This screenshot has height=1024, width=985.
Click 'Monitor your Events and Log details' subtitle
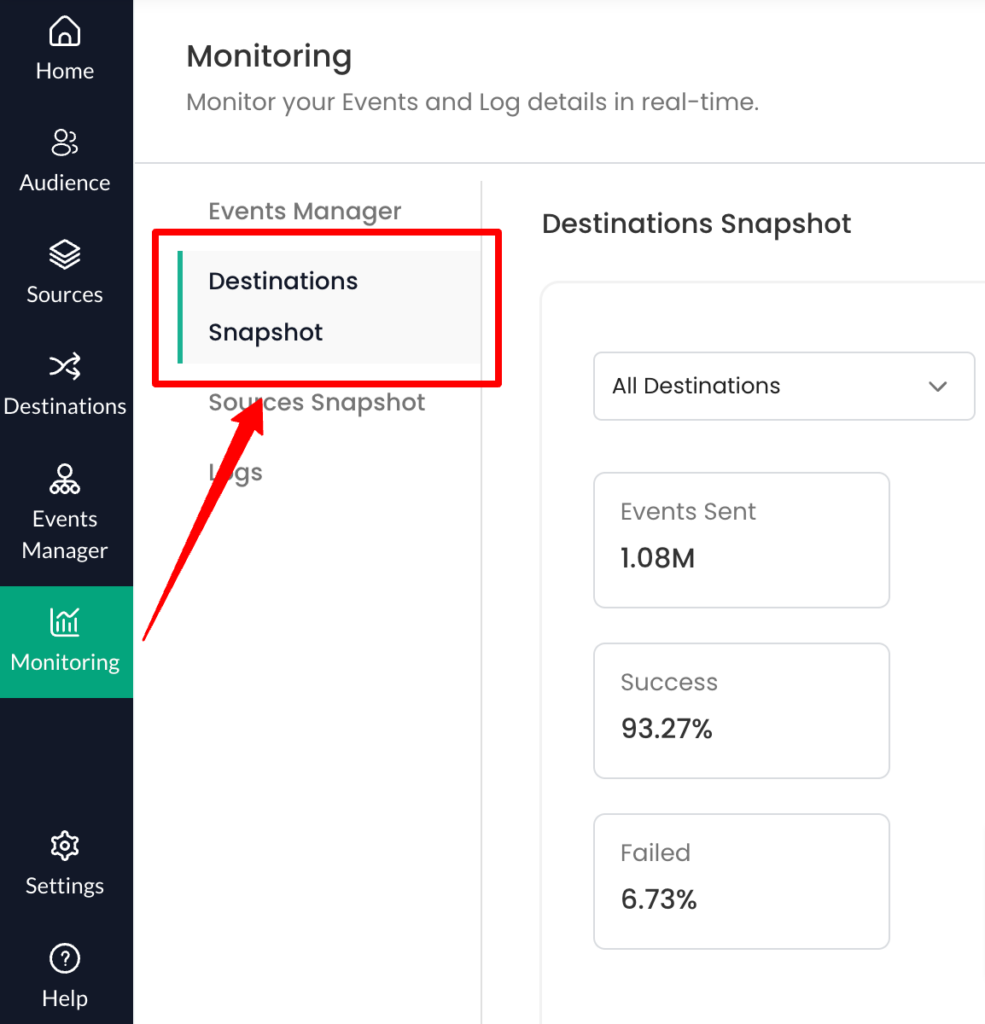(472, 103)
